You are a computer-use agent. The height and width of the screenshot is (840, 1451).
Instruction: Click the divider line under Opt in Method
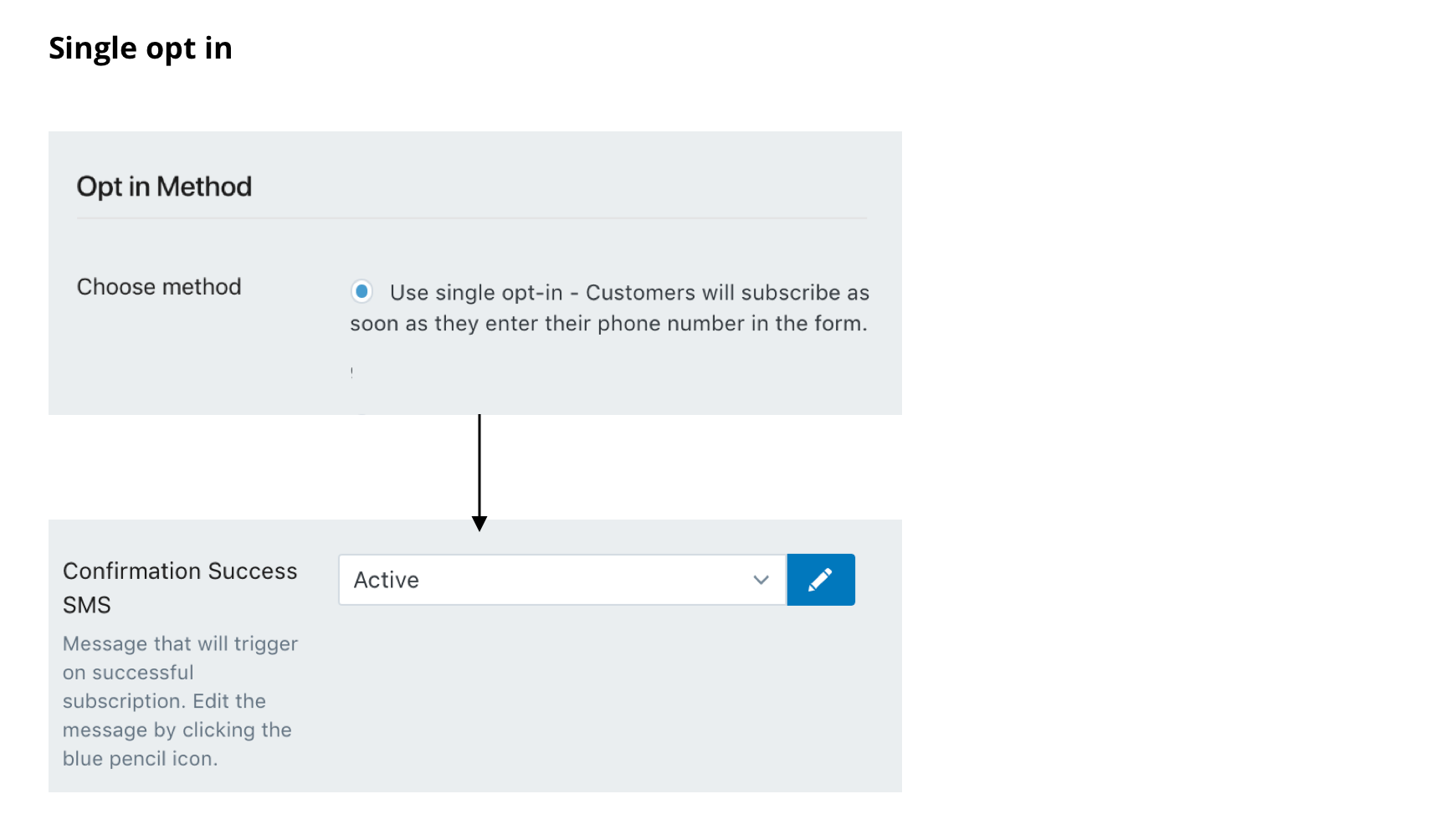[472, 218]
